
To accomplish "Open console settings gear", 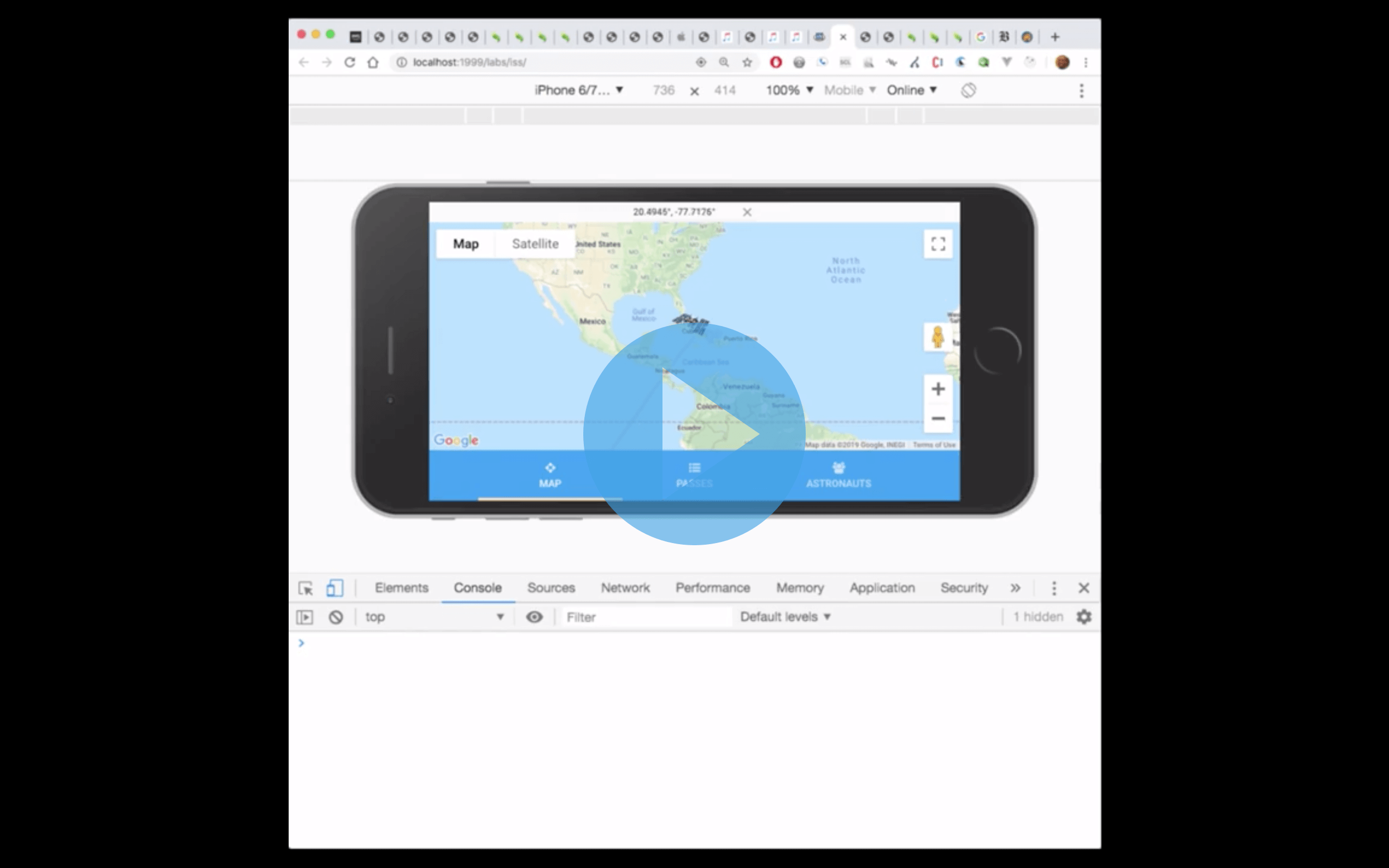I will [1084, 617].
